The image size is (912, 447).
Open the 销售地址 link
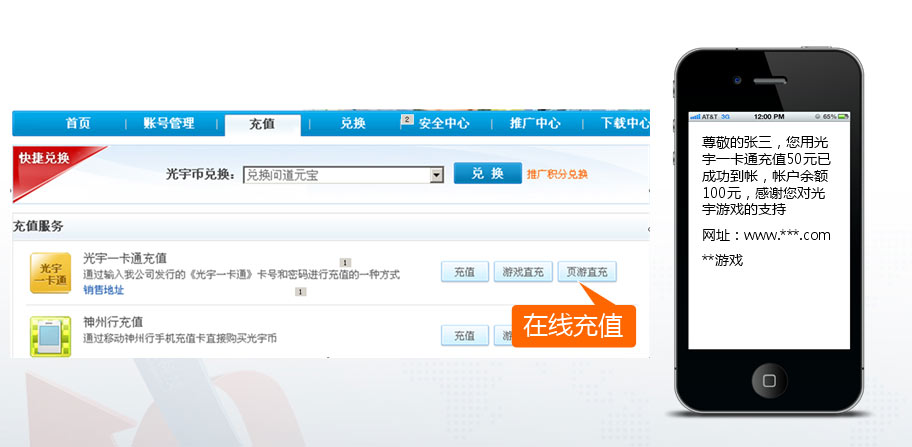click(104, 290)
